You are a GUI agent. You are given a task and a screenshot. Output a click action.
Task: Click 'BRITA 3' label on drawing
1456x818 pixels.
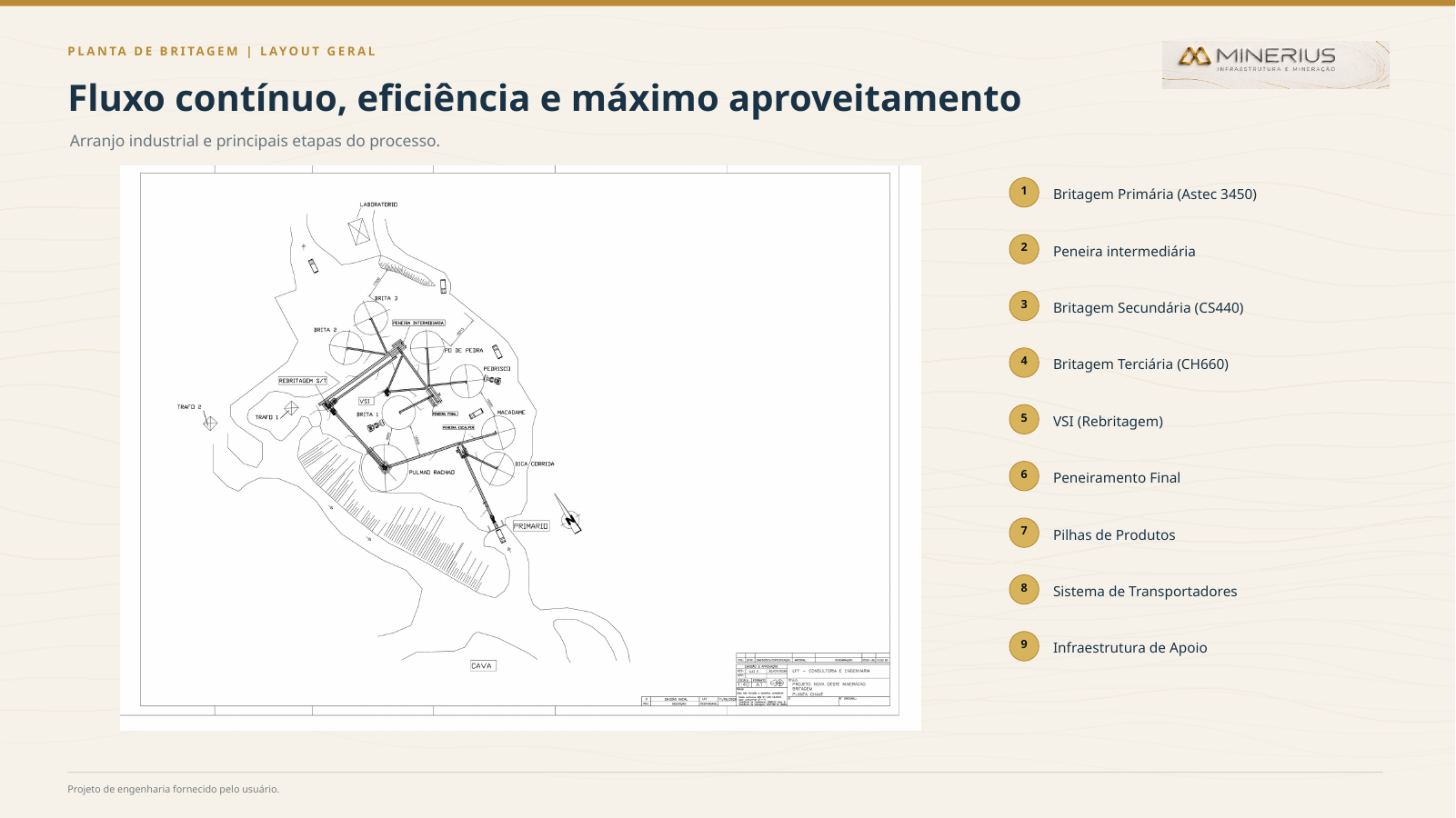[387, 298]
